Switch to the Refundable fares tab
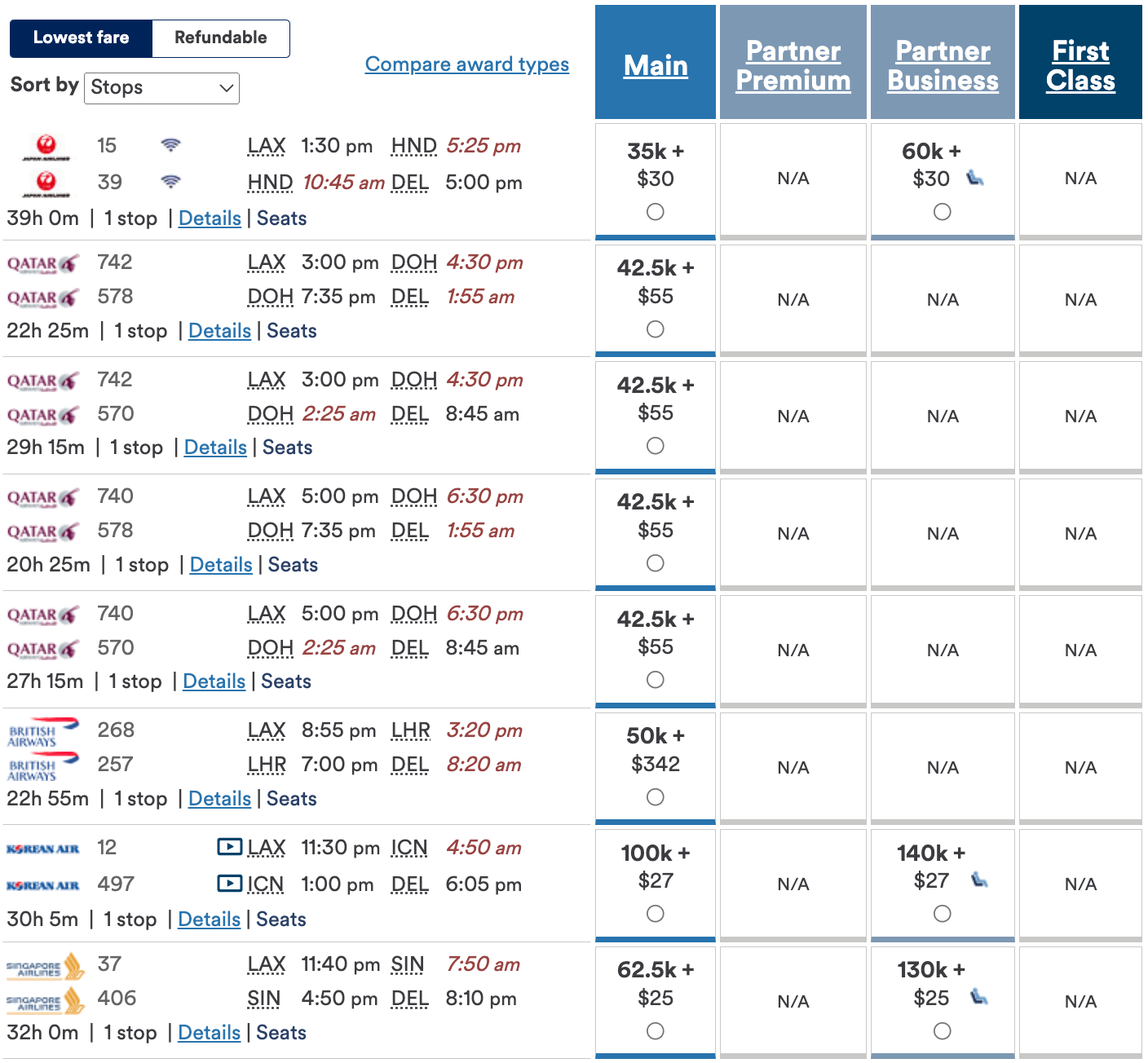 pyautogui.click(x=220, y=37)
